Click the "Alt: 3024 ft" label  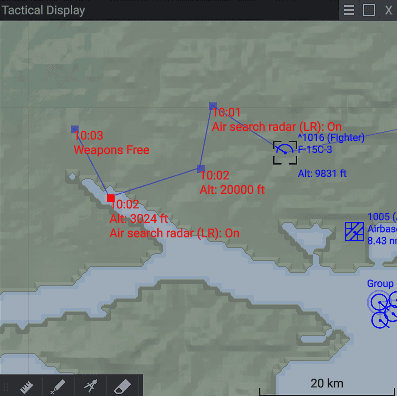[139, 219]
